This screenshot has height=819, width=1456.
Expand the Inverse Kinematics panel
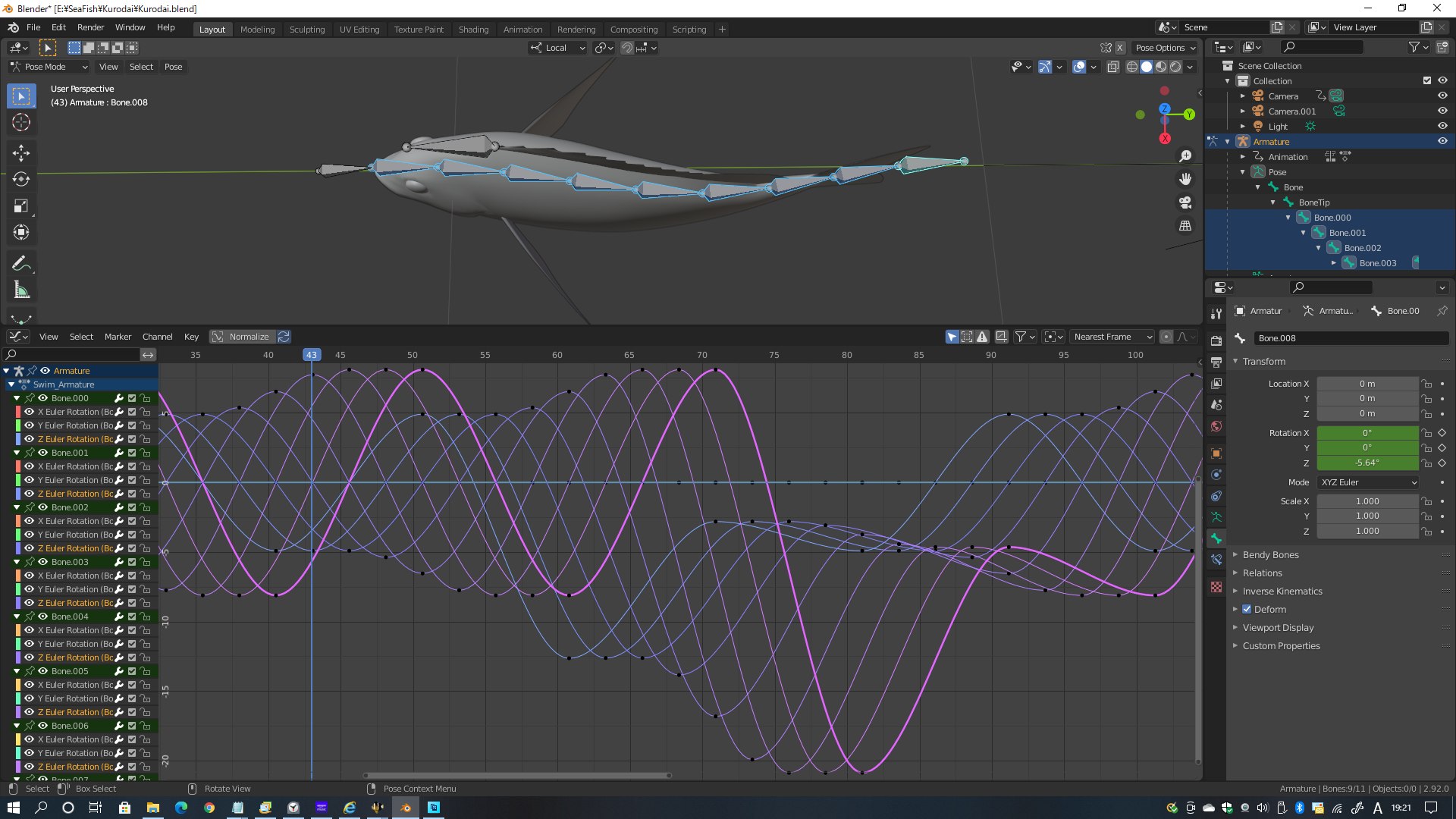pos(1282,591)
